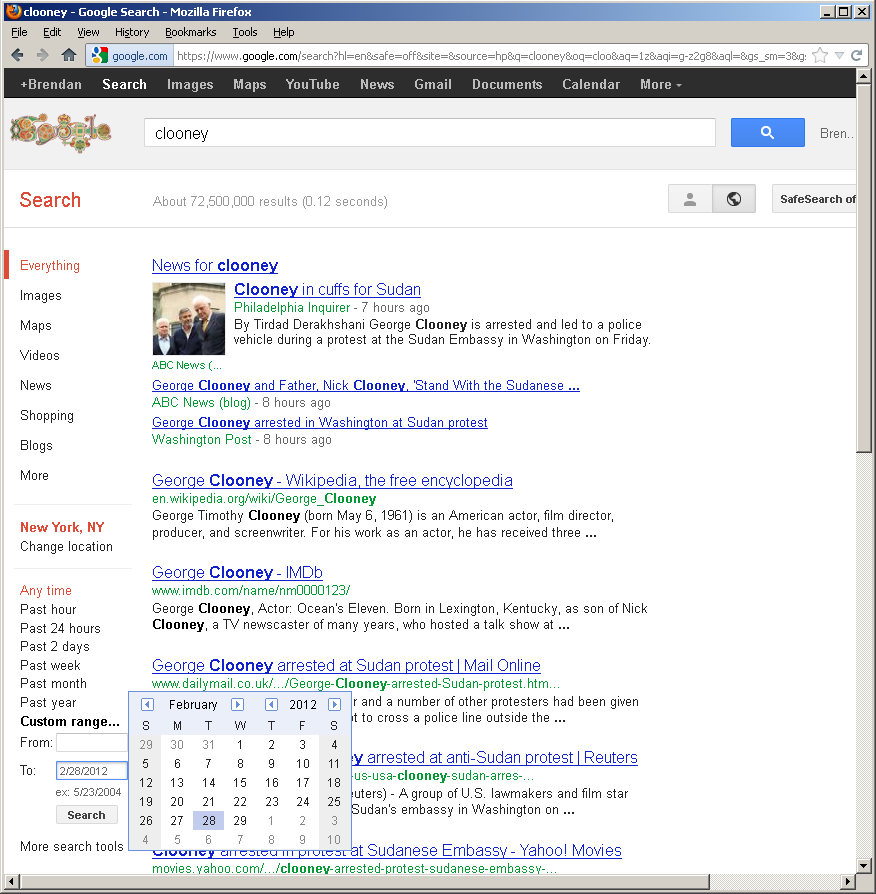Click the vertical scrollbar up arrow

pyautogui.click(x=863, y=75)
